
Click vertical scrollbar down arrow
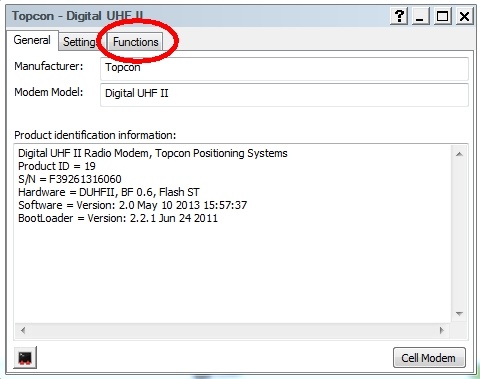459,314
